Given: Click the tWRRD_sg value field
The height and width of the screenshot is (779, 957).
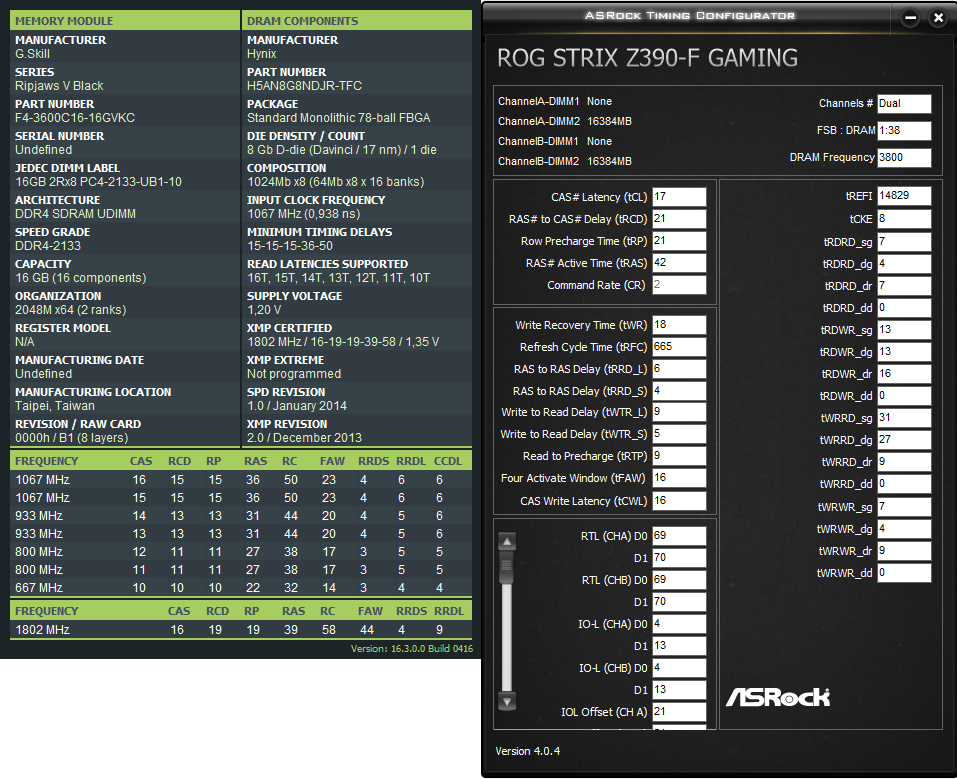Looking at the screenshot, I should click(x=904, y=418).
